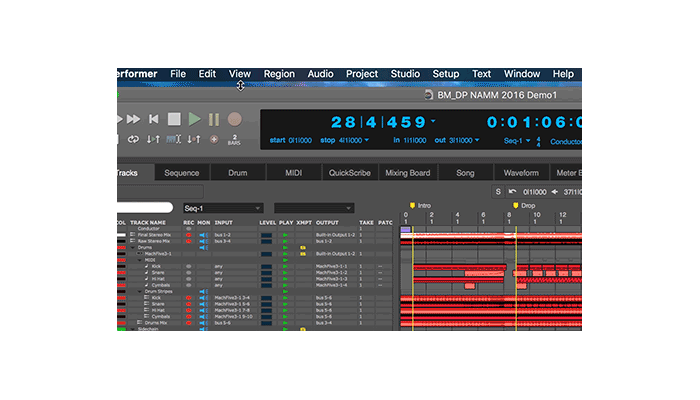This screenshot has height=400, width=700.
Task: Click the yellow lock icon in Drums row
Action: [x=303, y=247]
